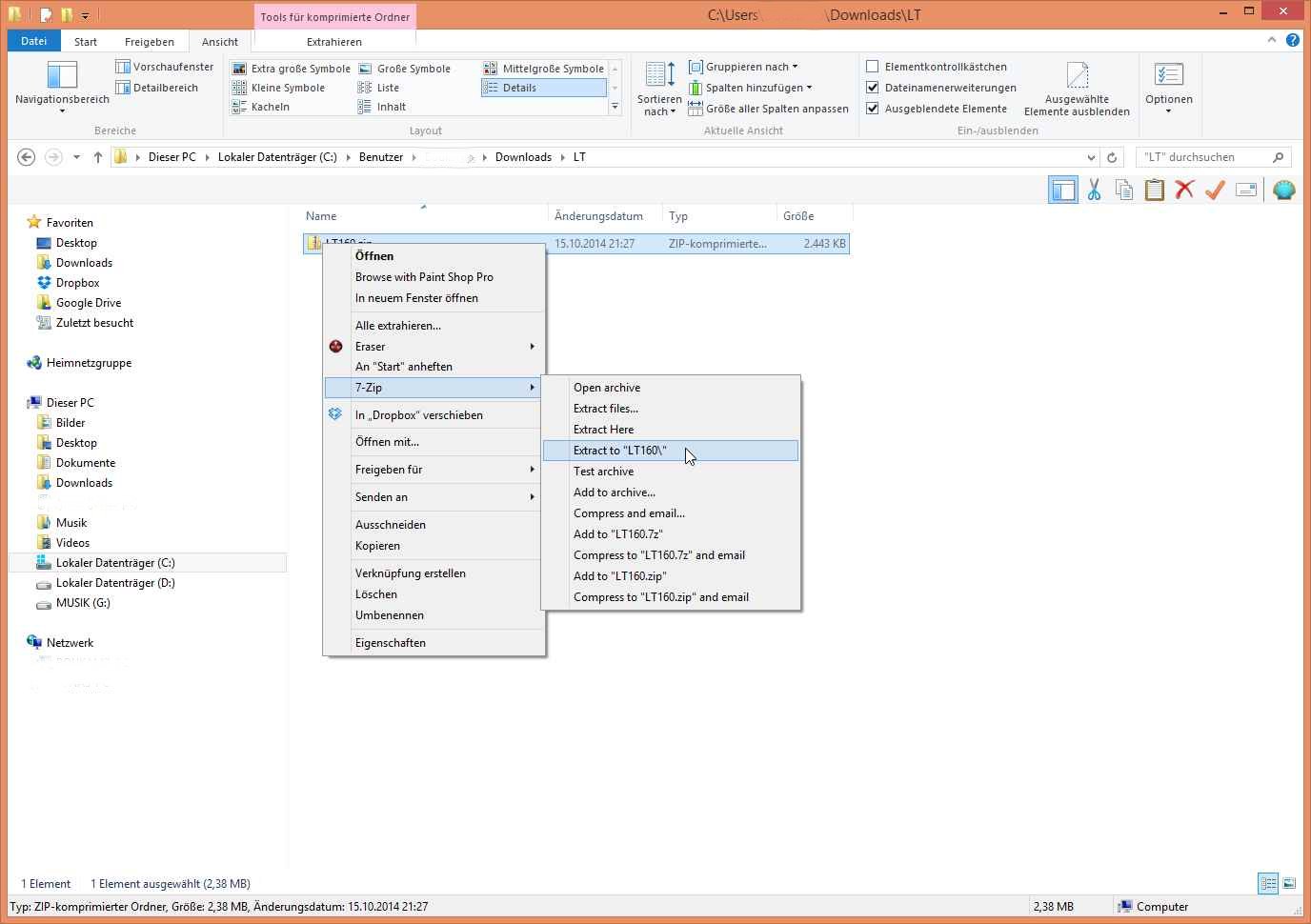
Task: Click the refresh icon beside the address bar
Action: click(1112, 157)
